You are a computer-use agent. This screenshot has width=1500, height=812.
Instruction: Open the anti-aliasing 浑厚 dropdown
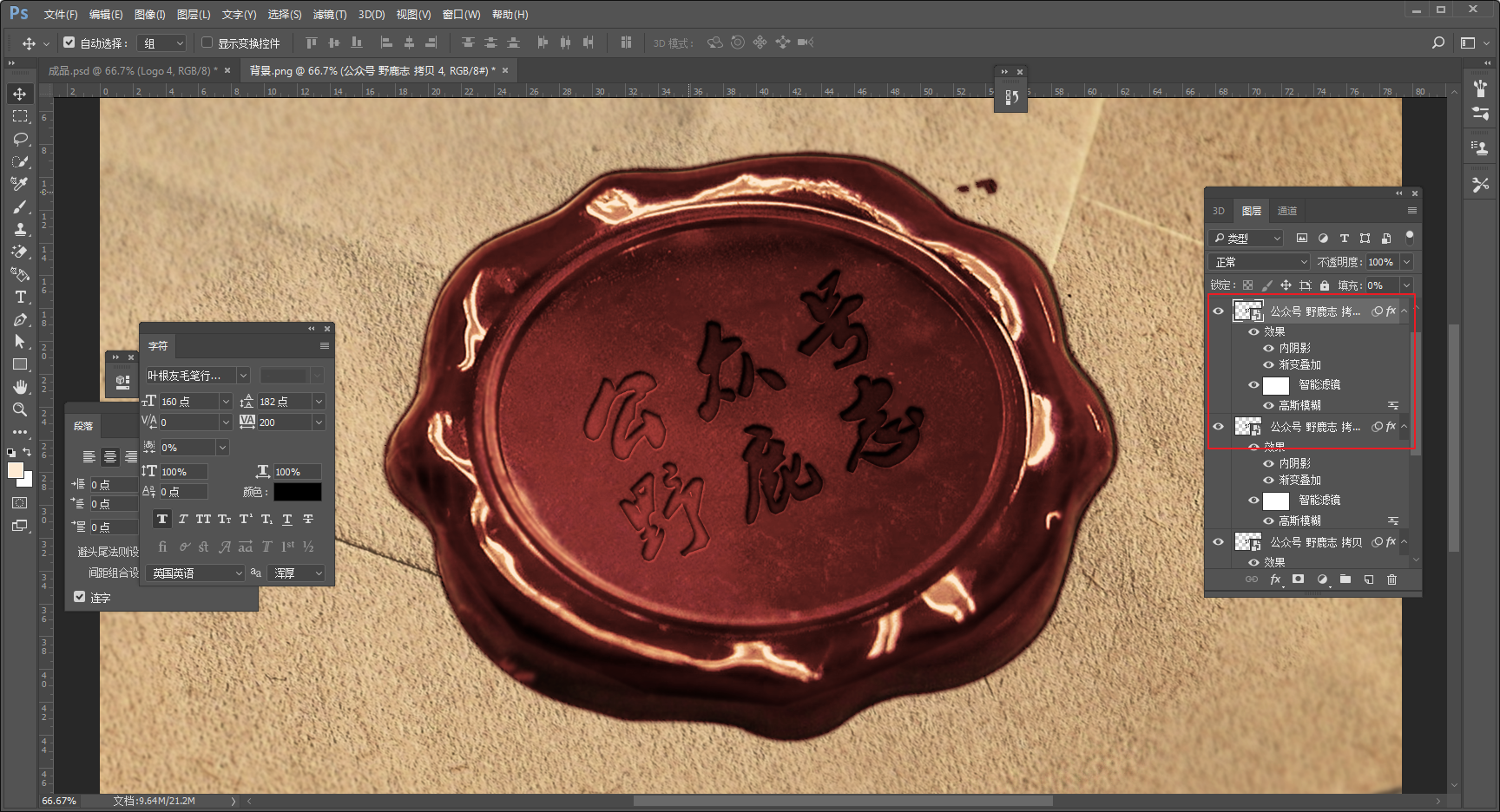tap(298, 573)
